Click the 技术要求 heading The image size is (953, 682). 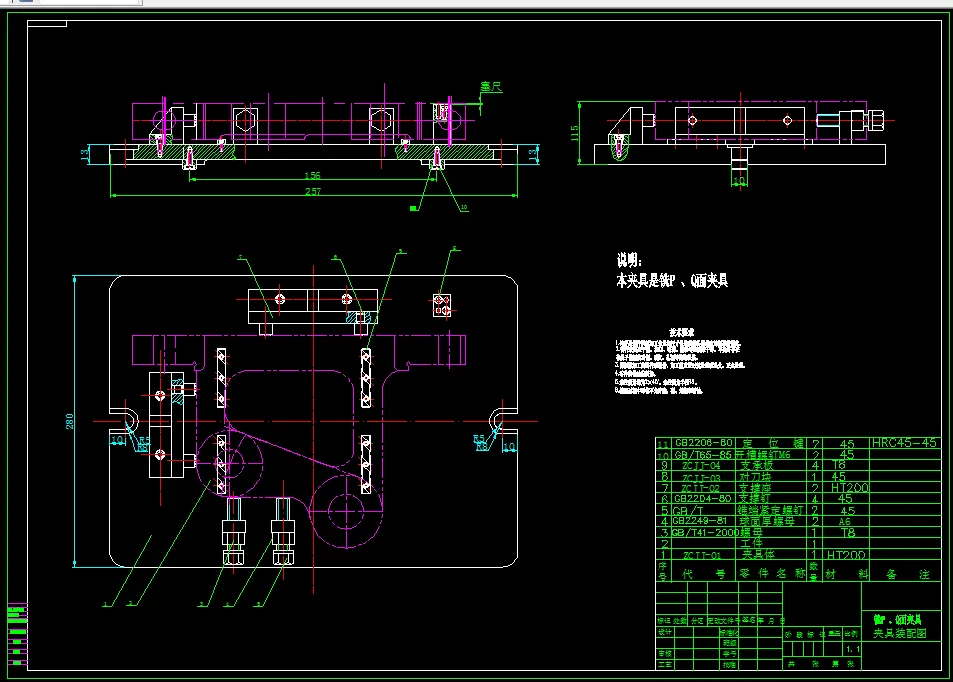click(681, 332)
